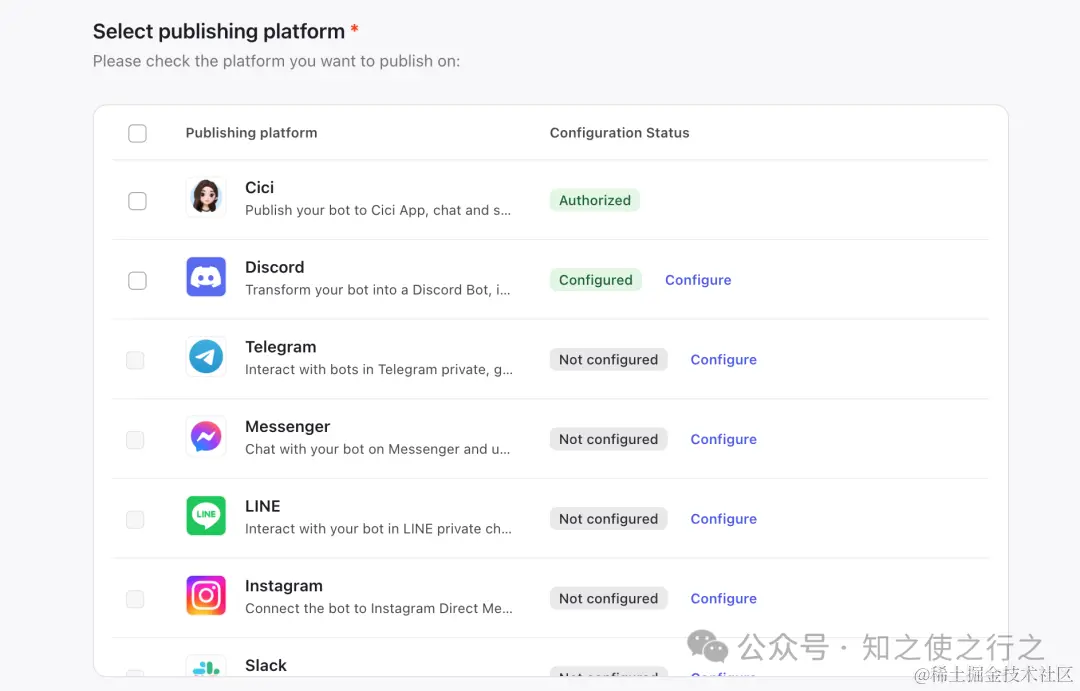Open Configure link for Instagram
This screenshot has height=691, width=1080.
[x=723, y=598]
